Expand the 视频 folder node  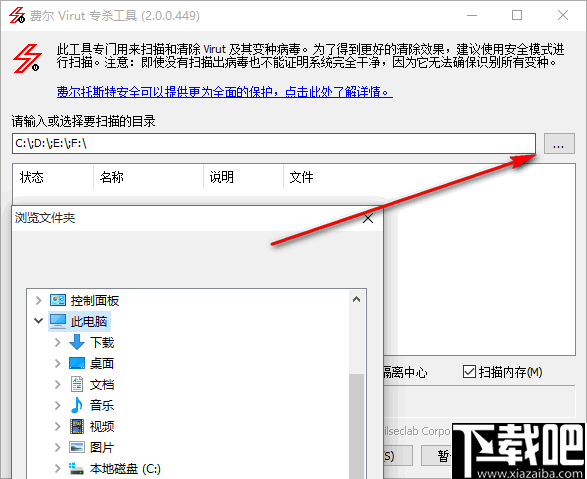tap(57, 426)
